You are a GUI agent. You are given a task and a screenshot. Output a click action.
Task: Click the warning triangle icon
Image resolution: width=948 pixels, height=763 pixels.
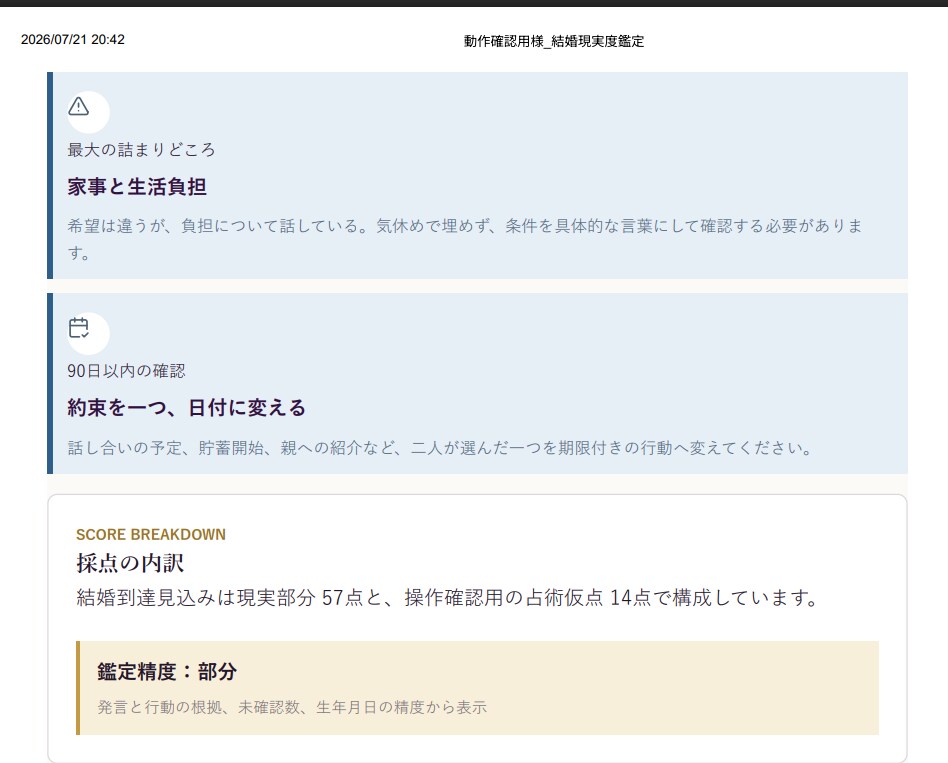click(79, 106)
